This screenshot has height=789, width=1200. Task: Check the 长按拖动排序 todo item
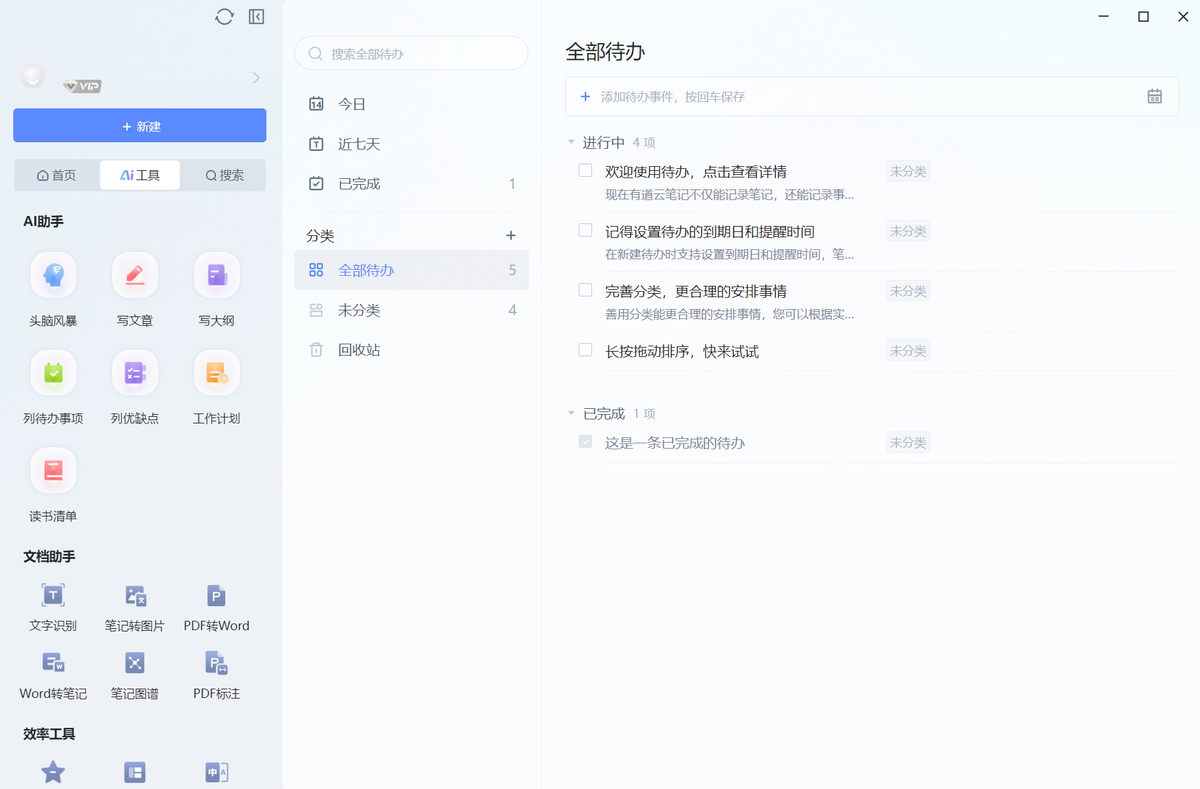click(x=585, y=351)
